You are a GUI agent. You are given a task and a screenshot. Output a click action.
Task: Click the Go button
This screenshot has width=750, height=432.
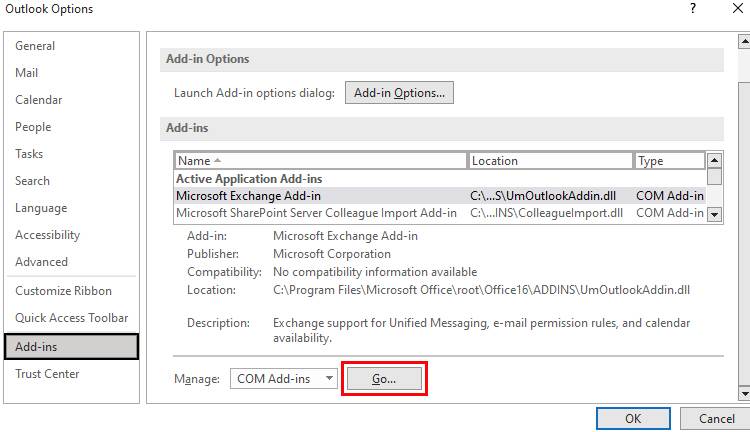tap(384, 379)
